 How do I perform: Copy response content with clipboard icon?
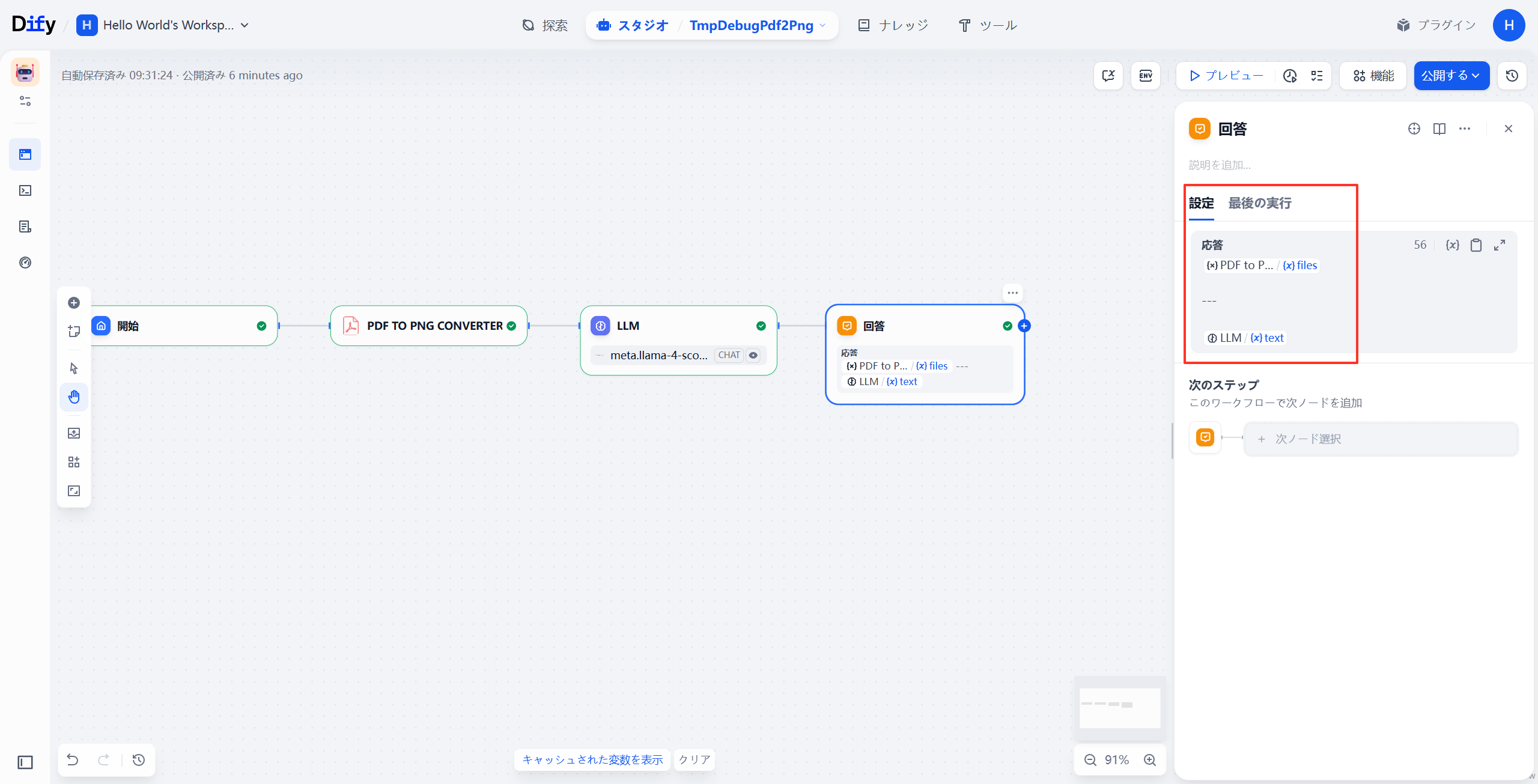(1476, 245)
